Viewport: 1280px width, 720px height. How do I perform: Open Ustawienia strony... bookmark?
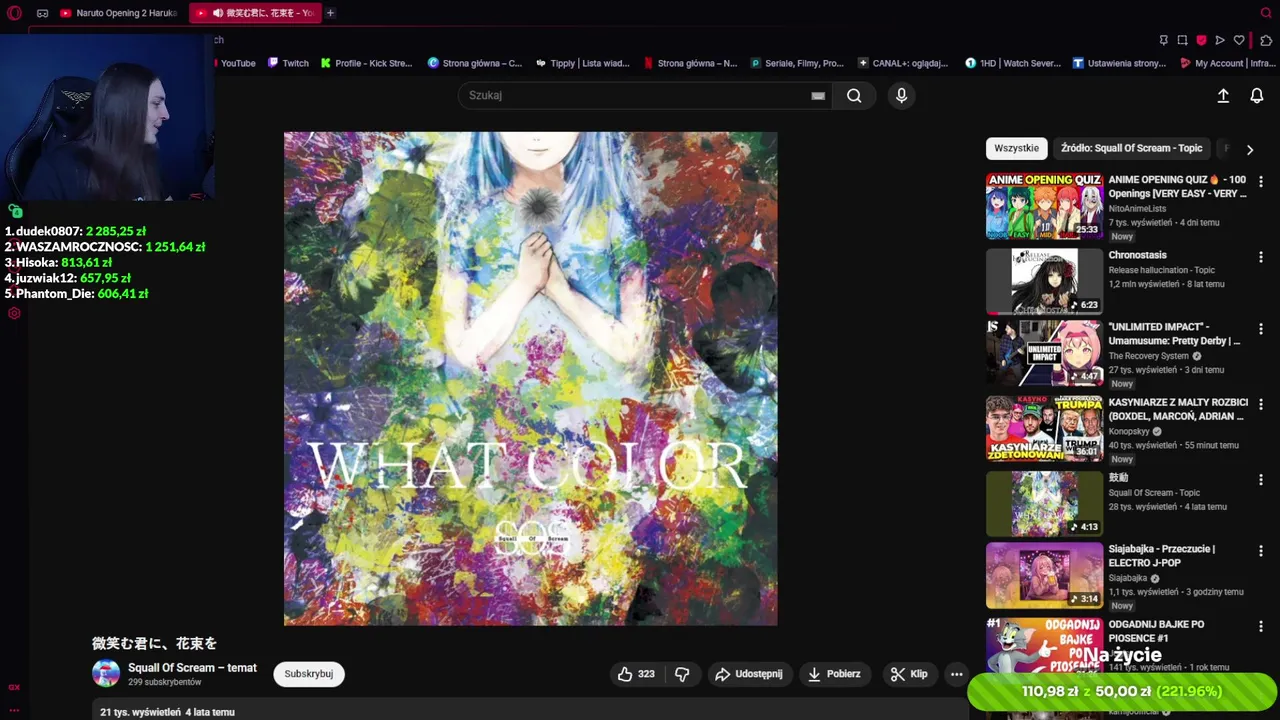1119,63
